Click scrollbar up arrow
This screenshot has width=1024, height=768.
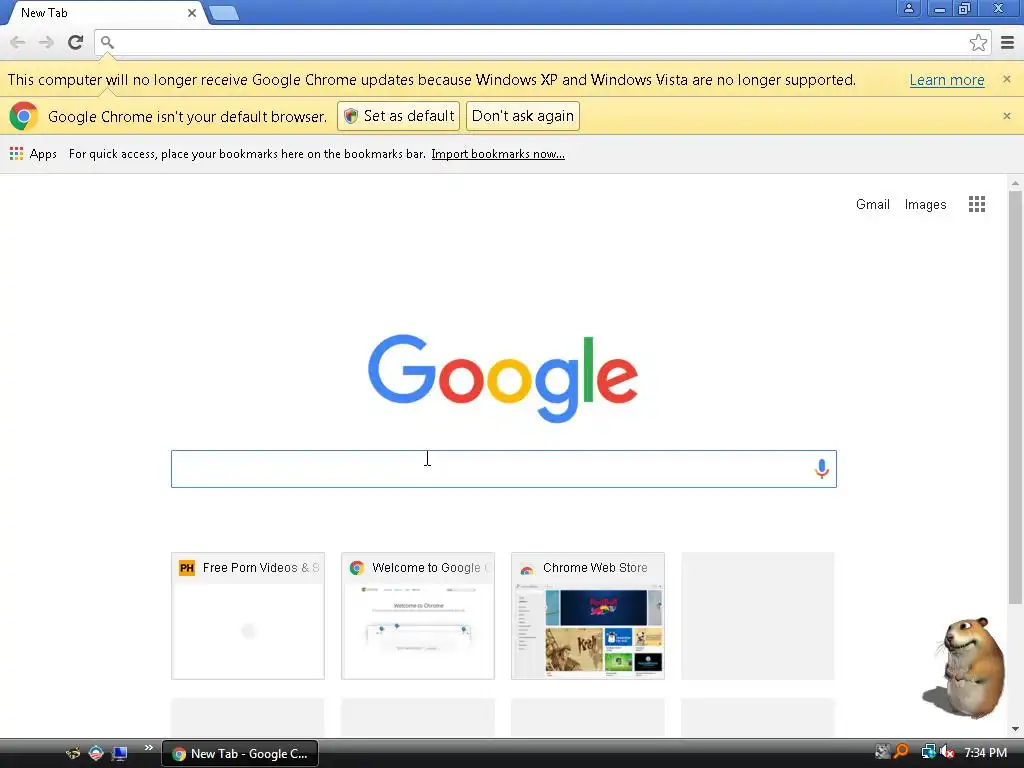click(1014, 183)
